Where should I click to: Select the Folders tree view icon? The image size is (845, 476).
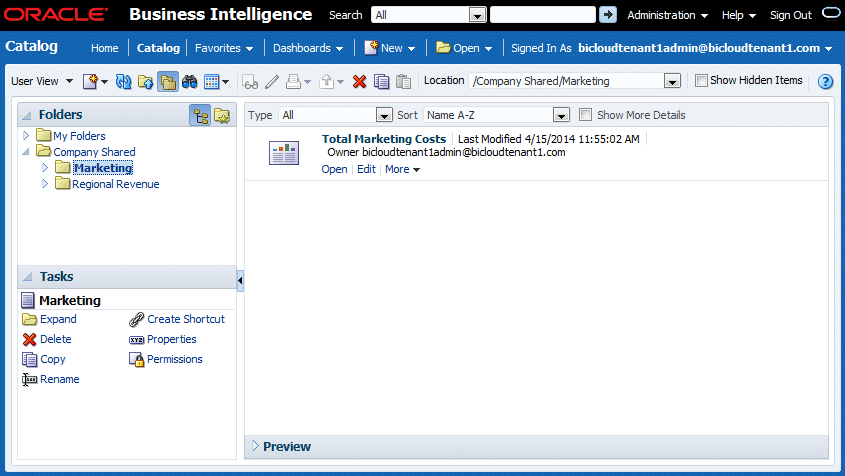[x=200, y=115]
